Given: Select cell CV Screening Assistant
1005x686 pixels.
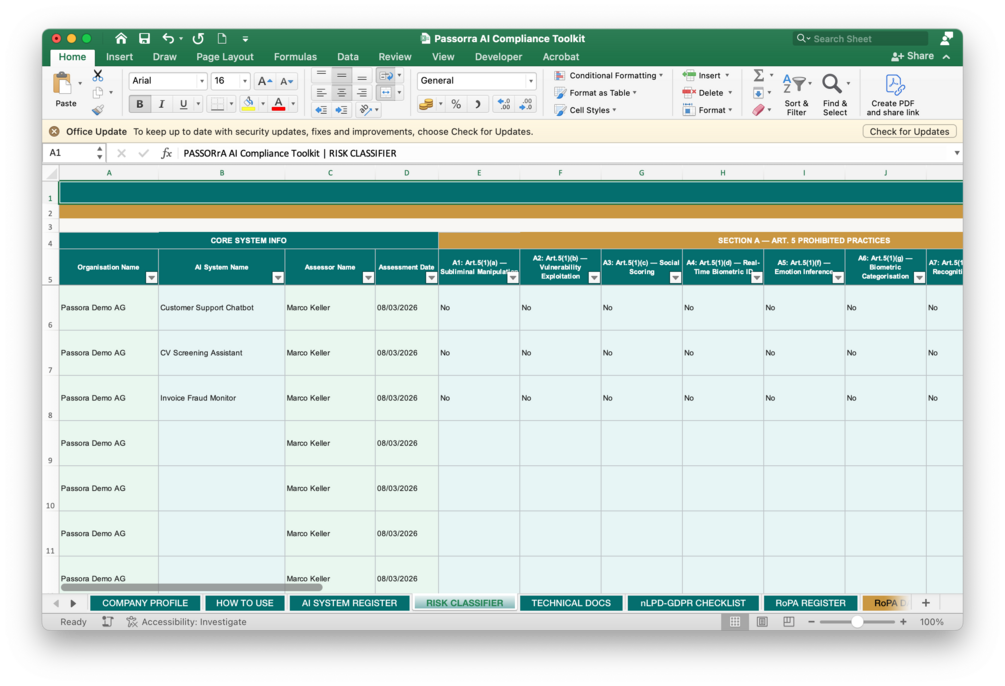Looking at the screenshot, I should click(221, 353).
